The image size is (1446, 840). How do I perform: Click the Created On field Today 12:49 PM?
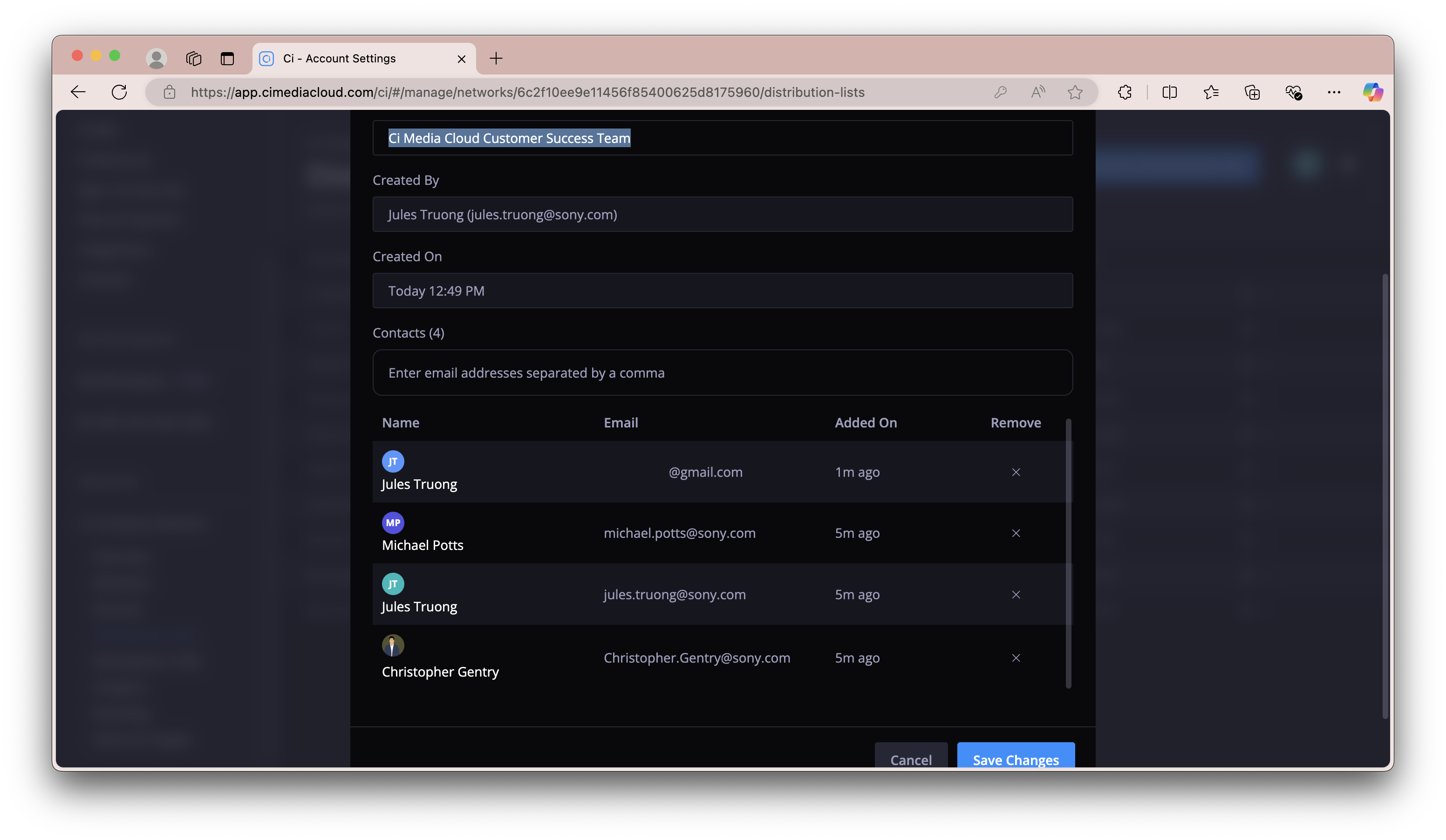723,291
